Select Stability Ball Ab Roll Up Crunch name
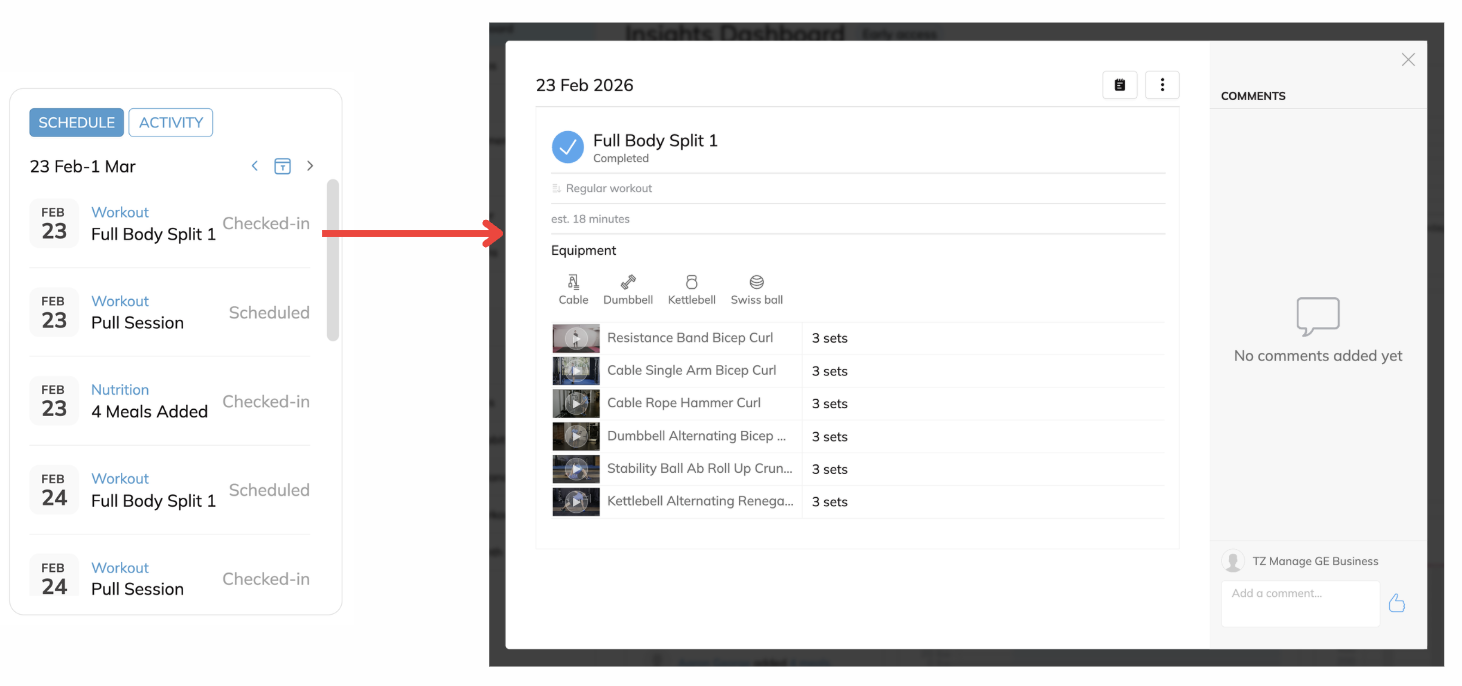 (x=700, y=468)
